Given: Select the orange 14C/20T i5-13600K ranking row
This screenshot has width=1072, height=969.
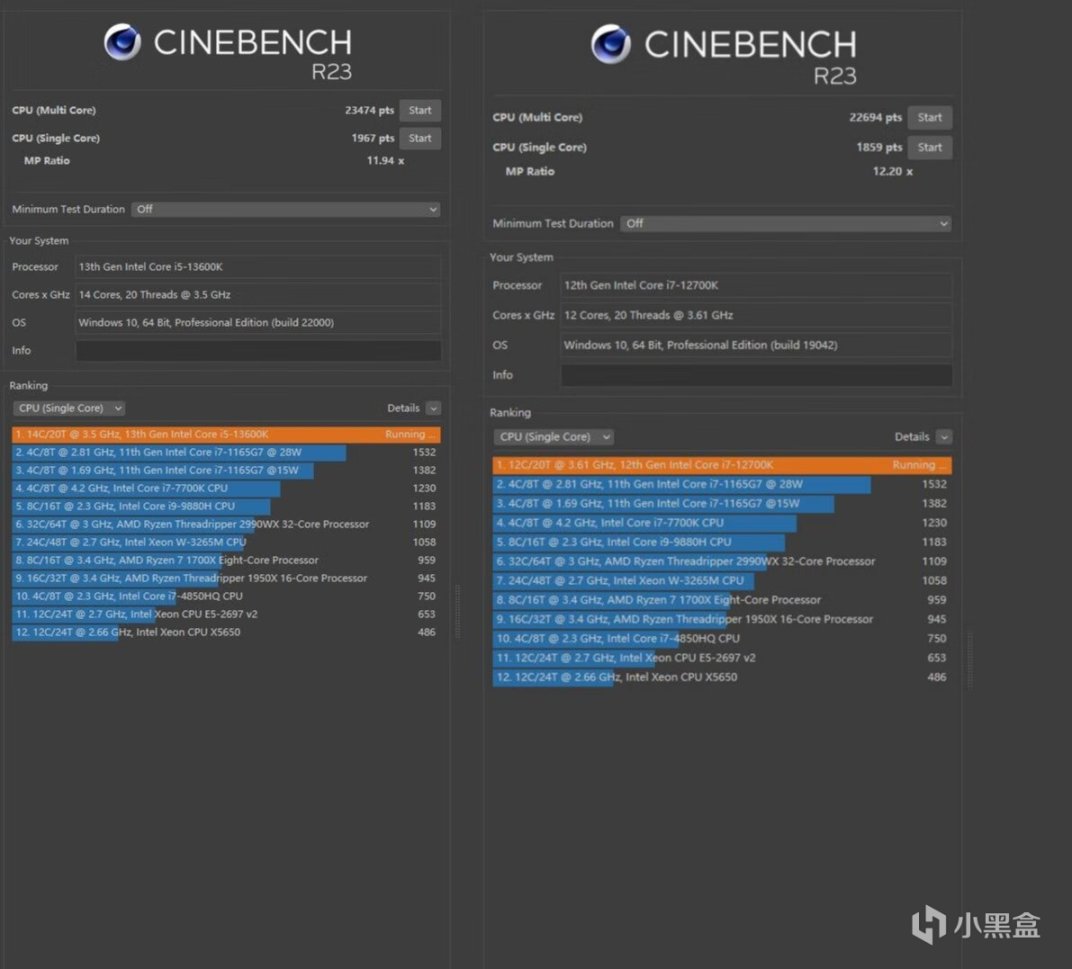Looking at the screenshot, I should pos(226,435).
